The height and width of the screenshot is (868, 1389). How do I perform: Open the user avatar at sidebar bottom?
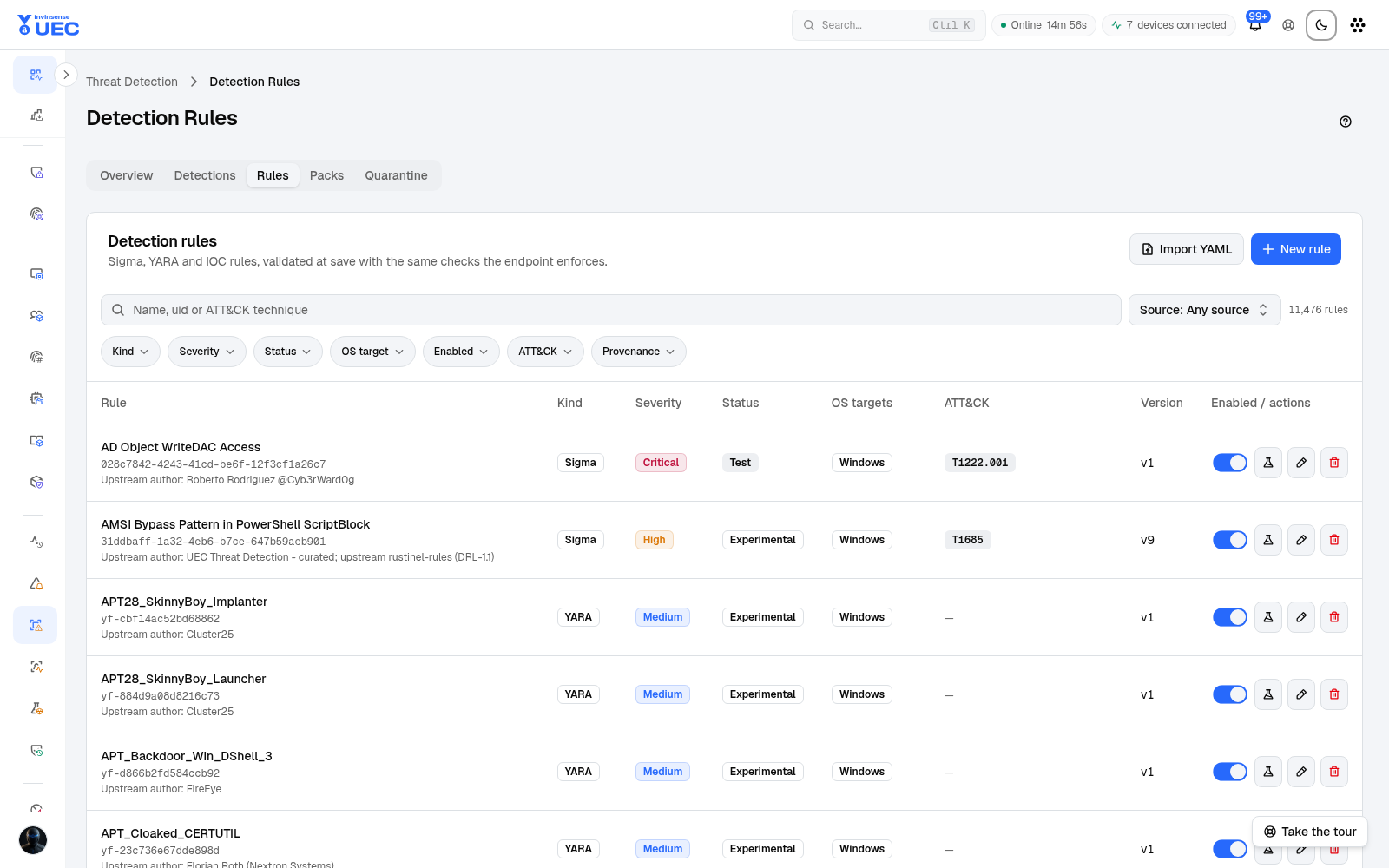[x=33, y=840]
